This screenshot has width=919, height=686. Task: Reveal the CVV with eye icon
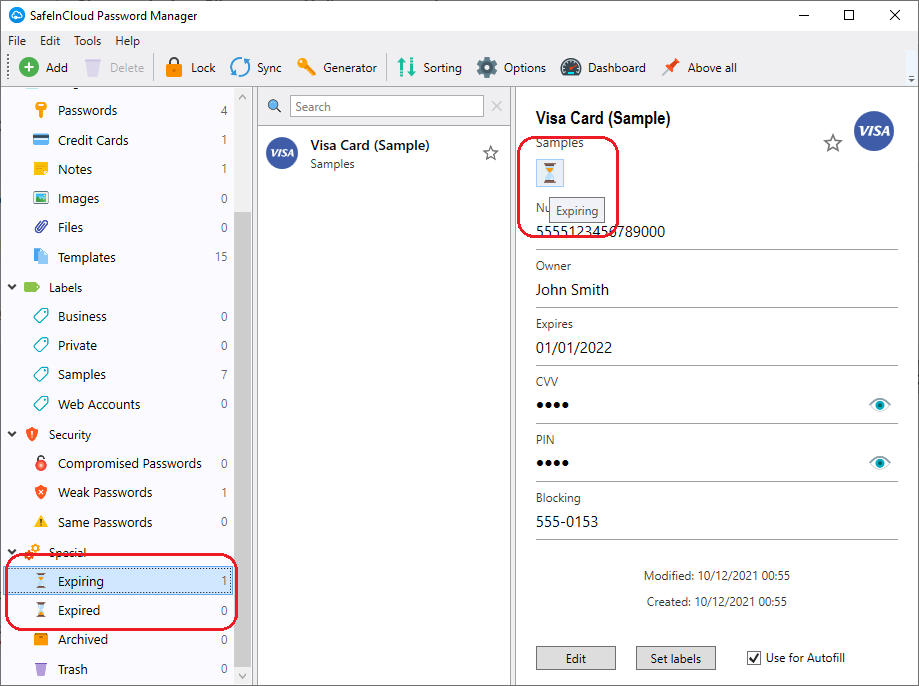tap(879, 405)
